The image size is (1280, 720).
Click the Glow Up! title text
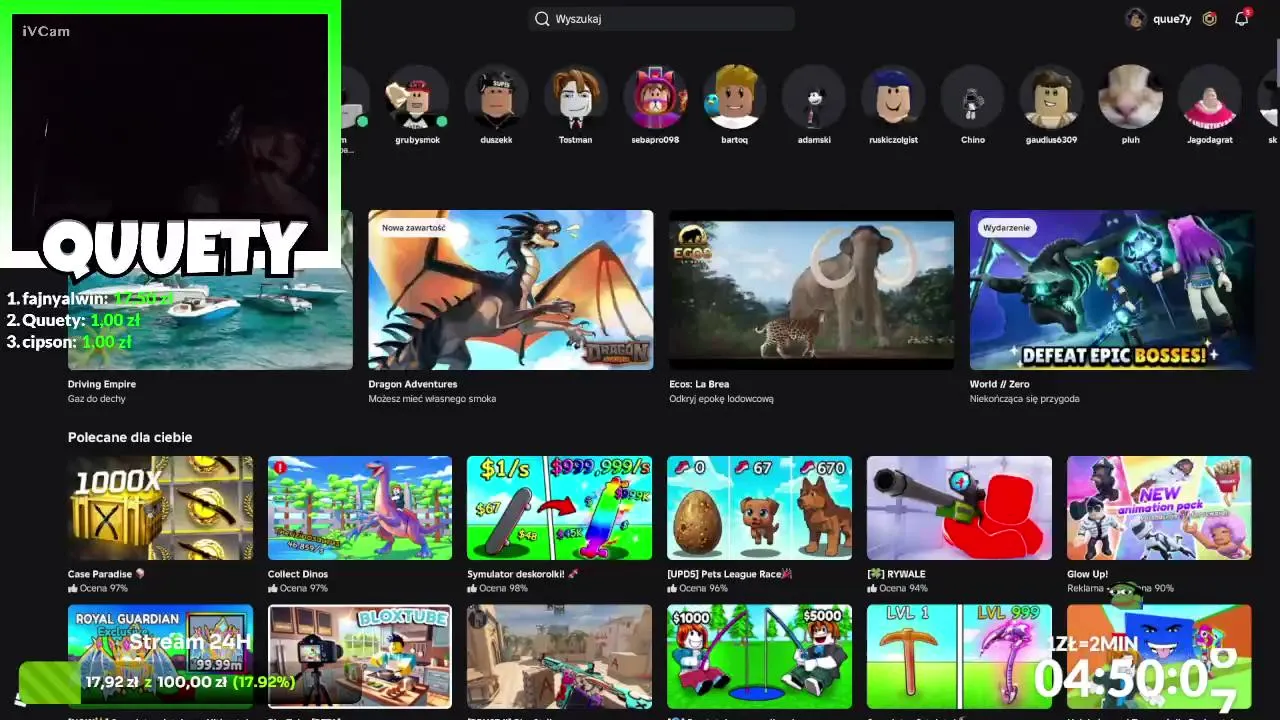coord(1086,574)
